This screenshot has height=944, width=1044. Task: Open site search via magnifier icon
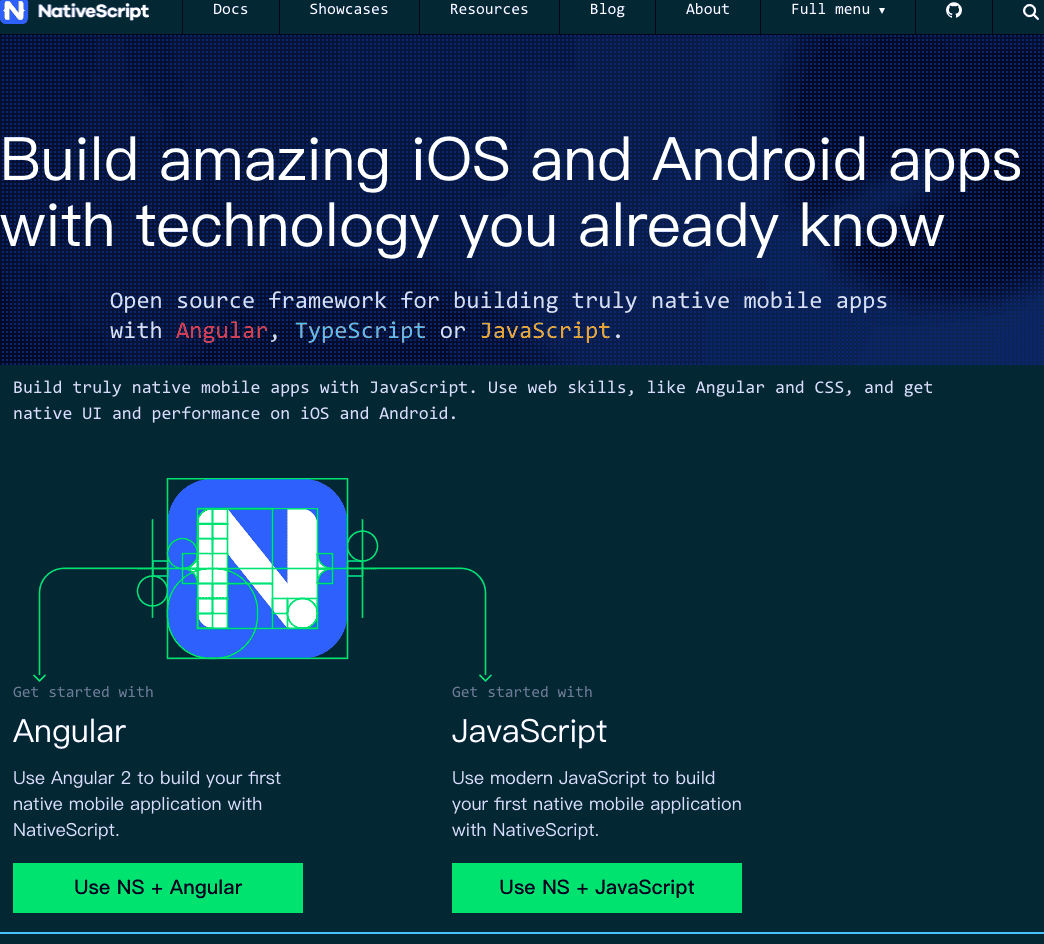click(x=1030, y=11)
